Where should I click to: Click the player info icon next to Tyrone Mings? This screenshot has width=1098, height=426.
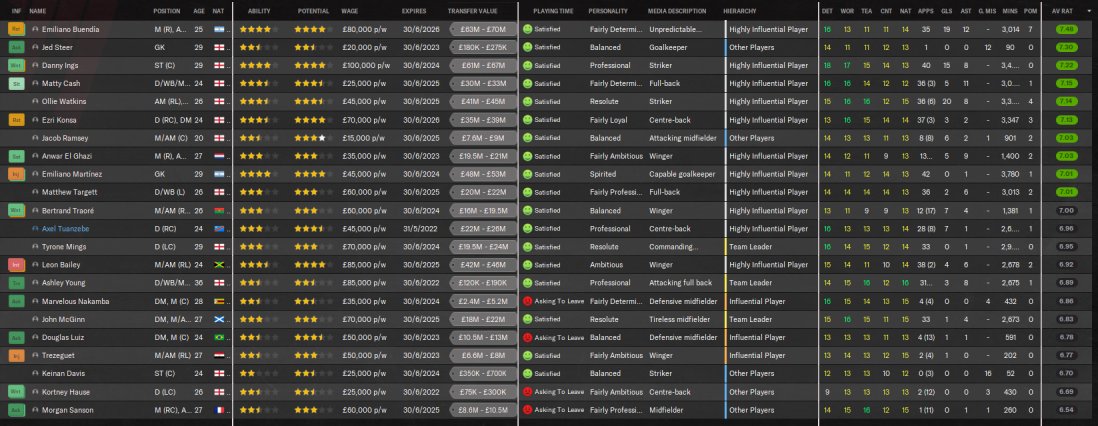(x=35, y=247)
